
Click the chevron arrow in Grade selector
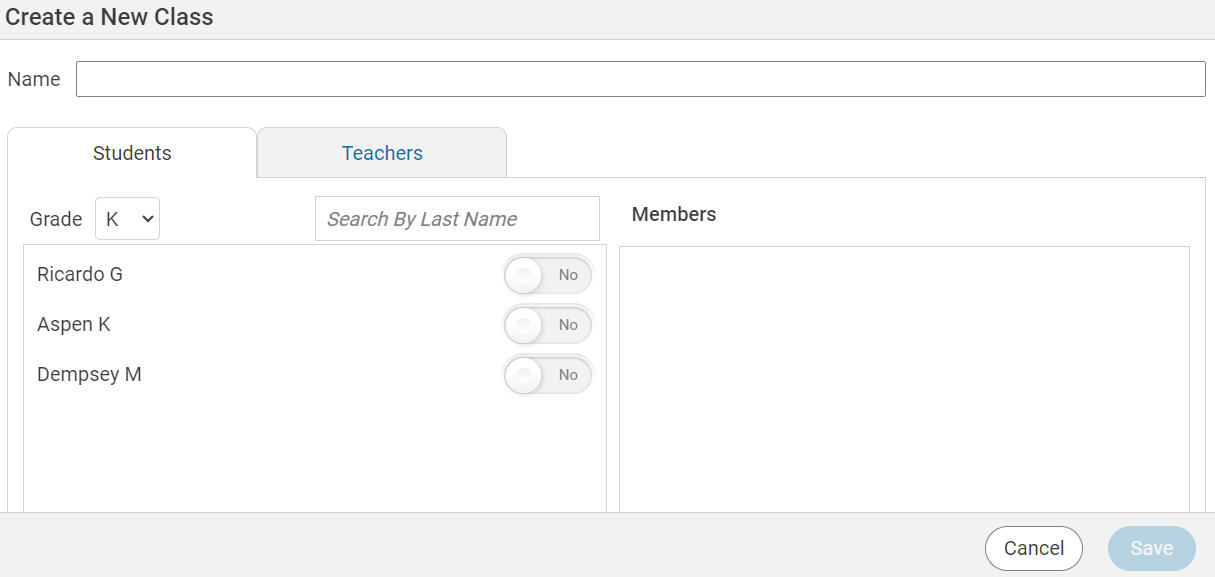pyautogui.click(x=148, y=219)
